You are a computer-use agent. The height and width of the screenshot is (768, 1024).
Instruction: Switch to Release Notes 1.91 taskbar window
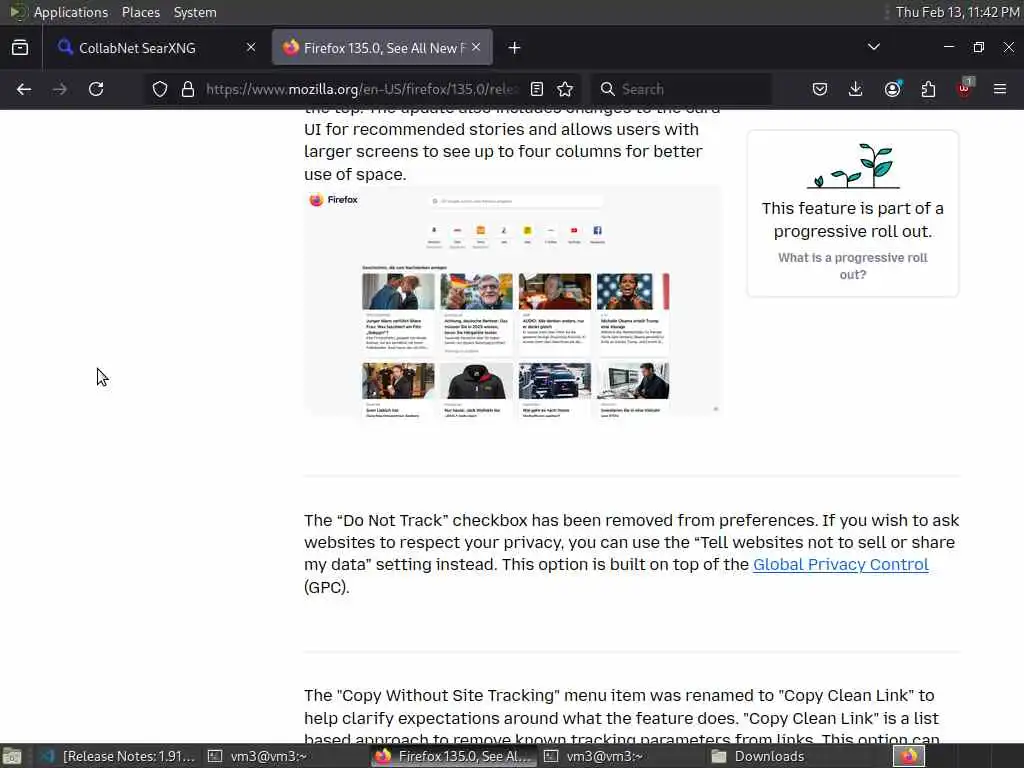point(118,756)
